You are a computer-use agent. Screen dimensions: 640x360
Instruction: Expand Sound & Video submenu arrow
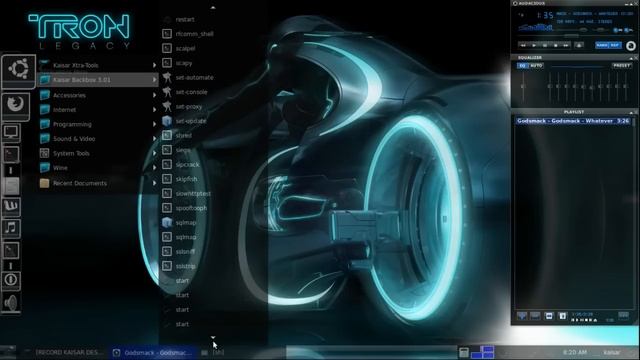[154, 139]
